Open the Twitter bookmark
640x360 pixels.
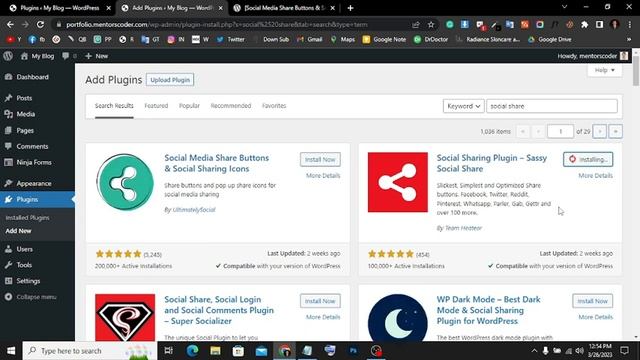231,40
